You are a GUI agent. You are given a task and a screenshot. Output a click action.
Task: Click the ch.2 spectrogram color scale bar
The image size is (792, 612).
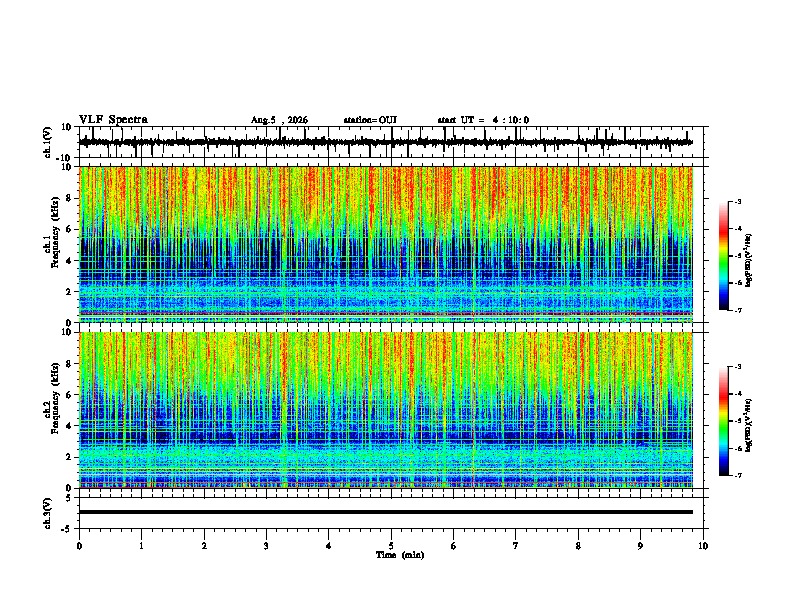point(723,421)
